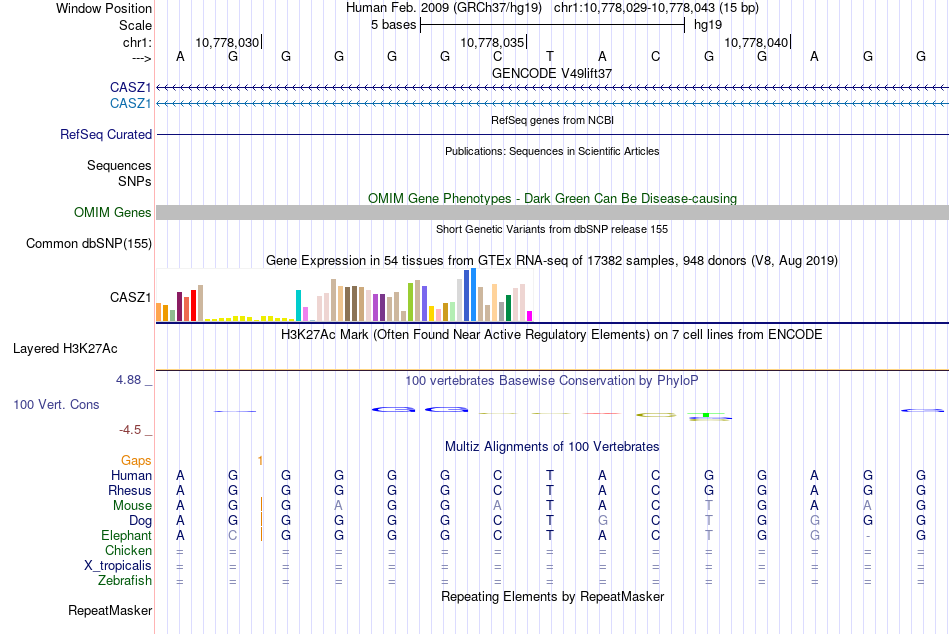
Task: Click the dark blue CASZ1 intron arrow line
Action: point(552,88)
